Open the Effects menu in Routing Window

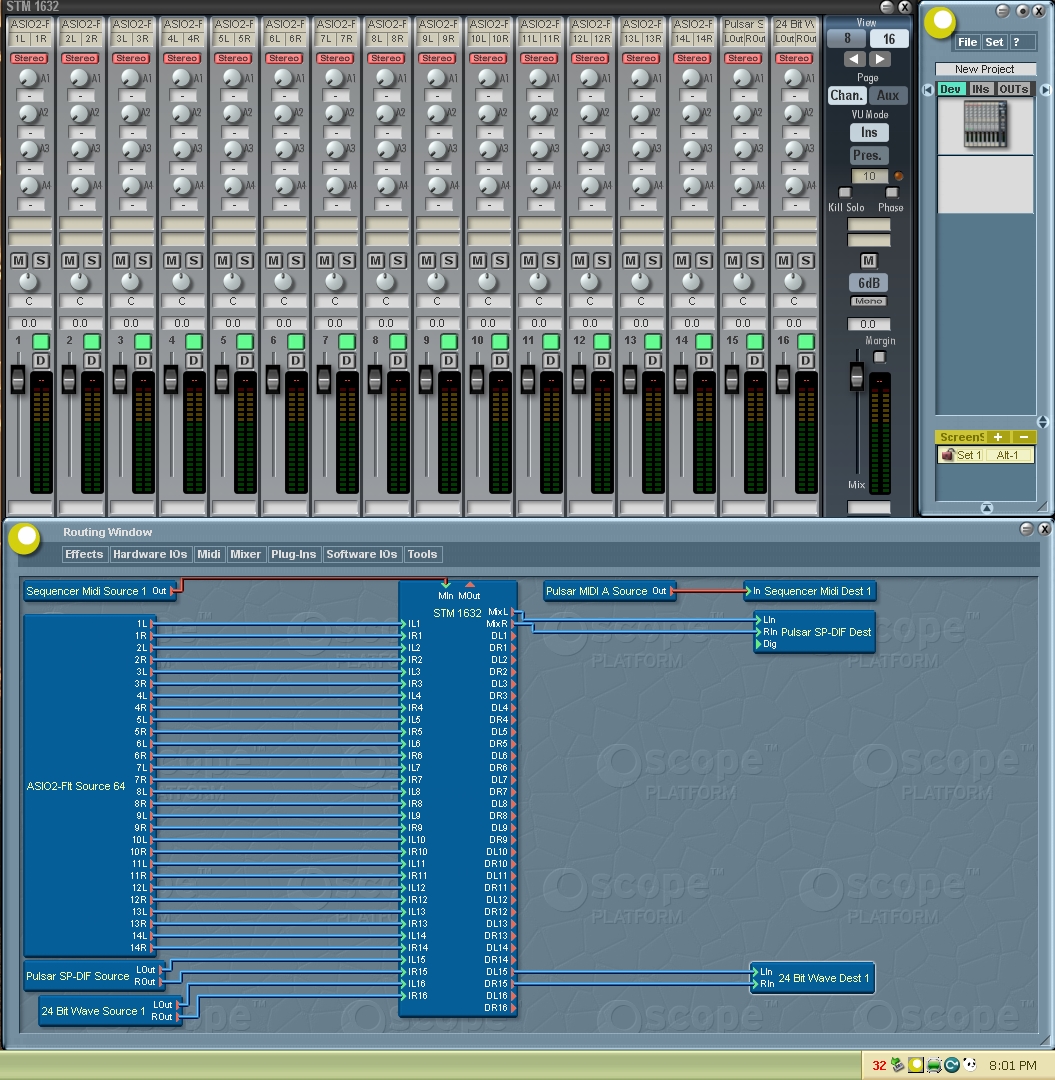click(84, 554)
